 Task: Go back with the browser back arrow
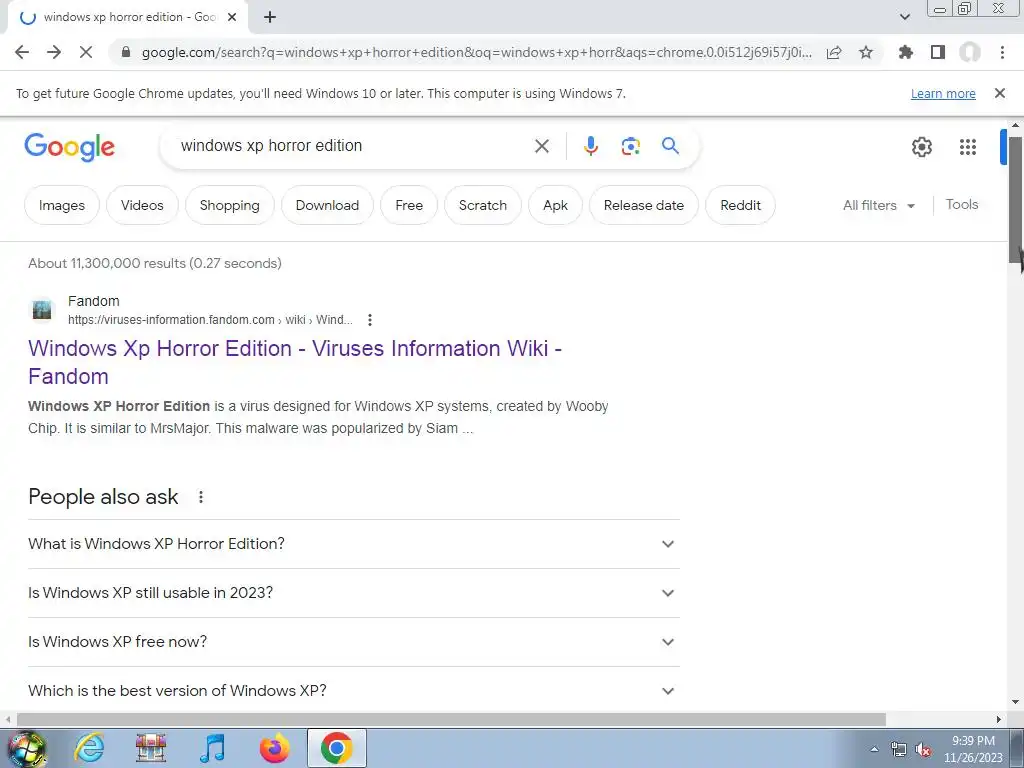(22, 52)
